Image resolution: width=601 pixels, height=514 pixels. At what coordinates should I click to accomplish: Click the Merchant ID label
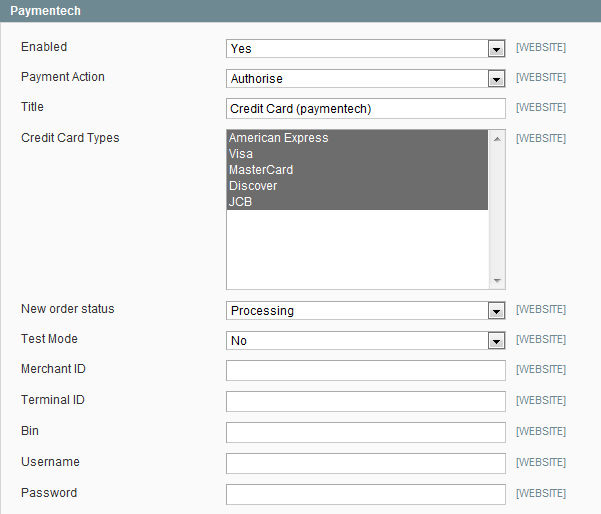click(53, 369)
